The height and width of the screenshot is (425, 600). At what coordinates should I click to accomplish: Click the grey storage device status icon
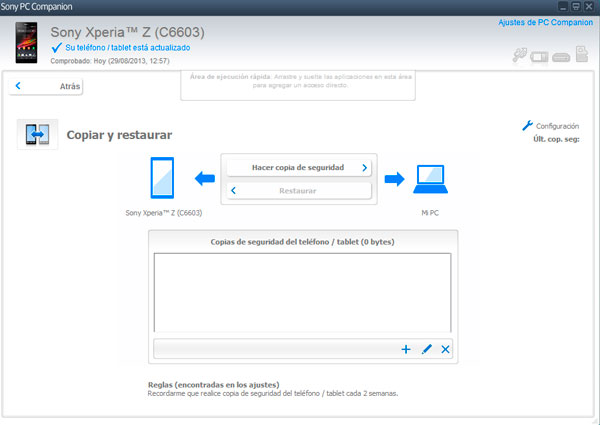561,58
